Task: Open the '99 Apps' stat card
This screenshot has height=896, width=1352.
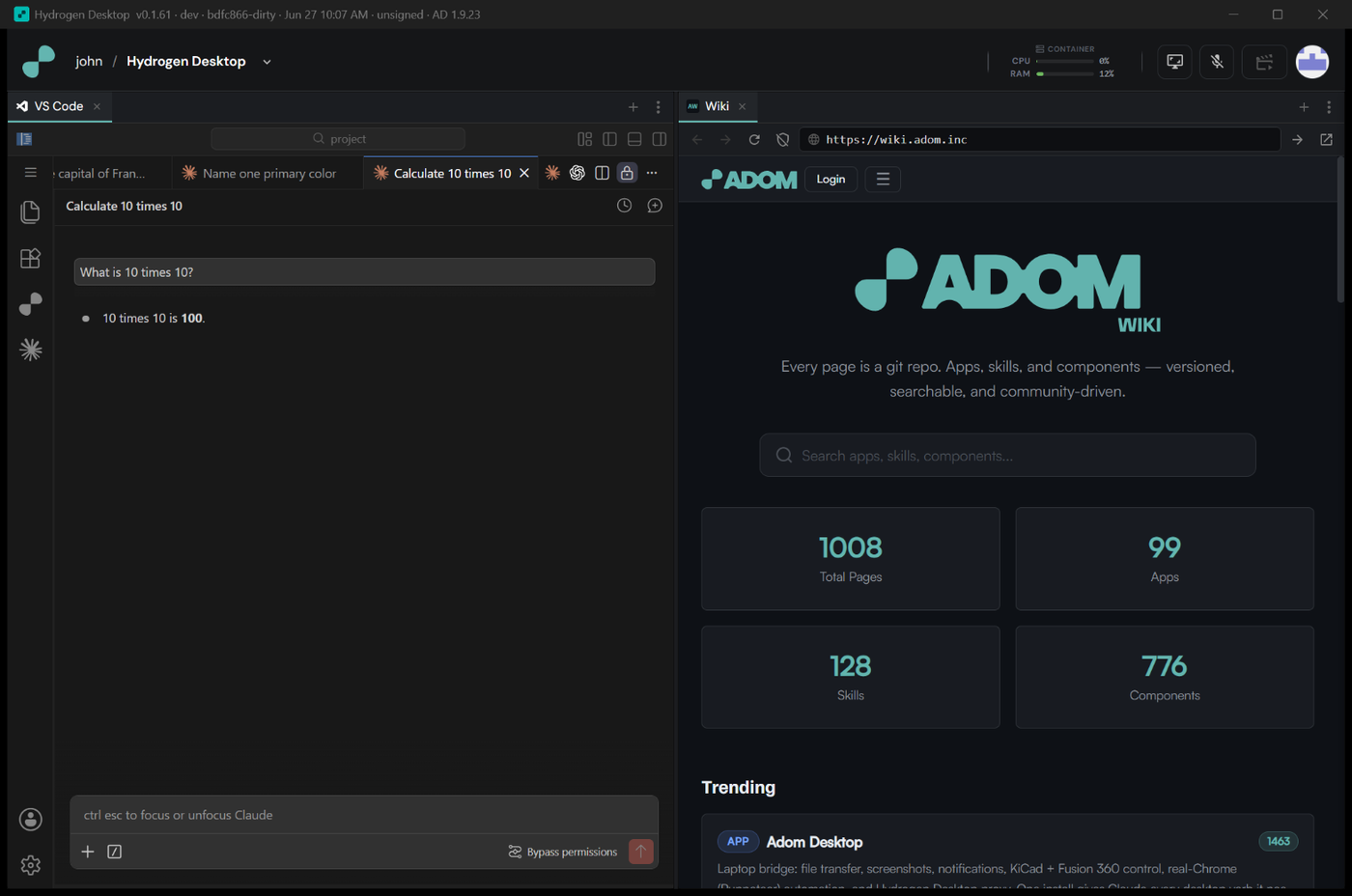Action: tap(1165, 559)
